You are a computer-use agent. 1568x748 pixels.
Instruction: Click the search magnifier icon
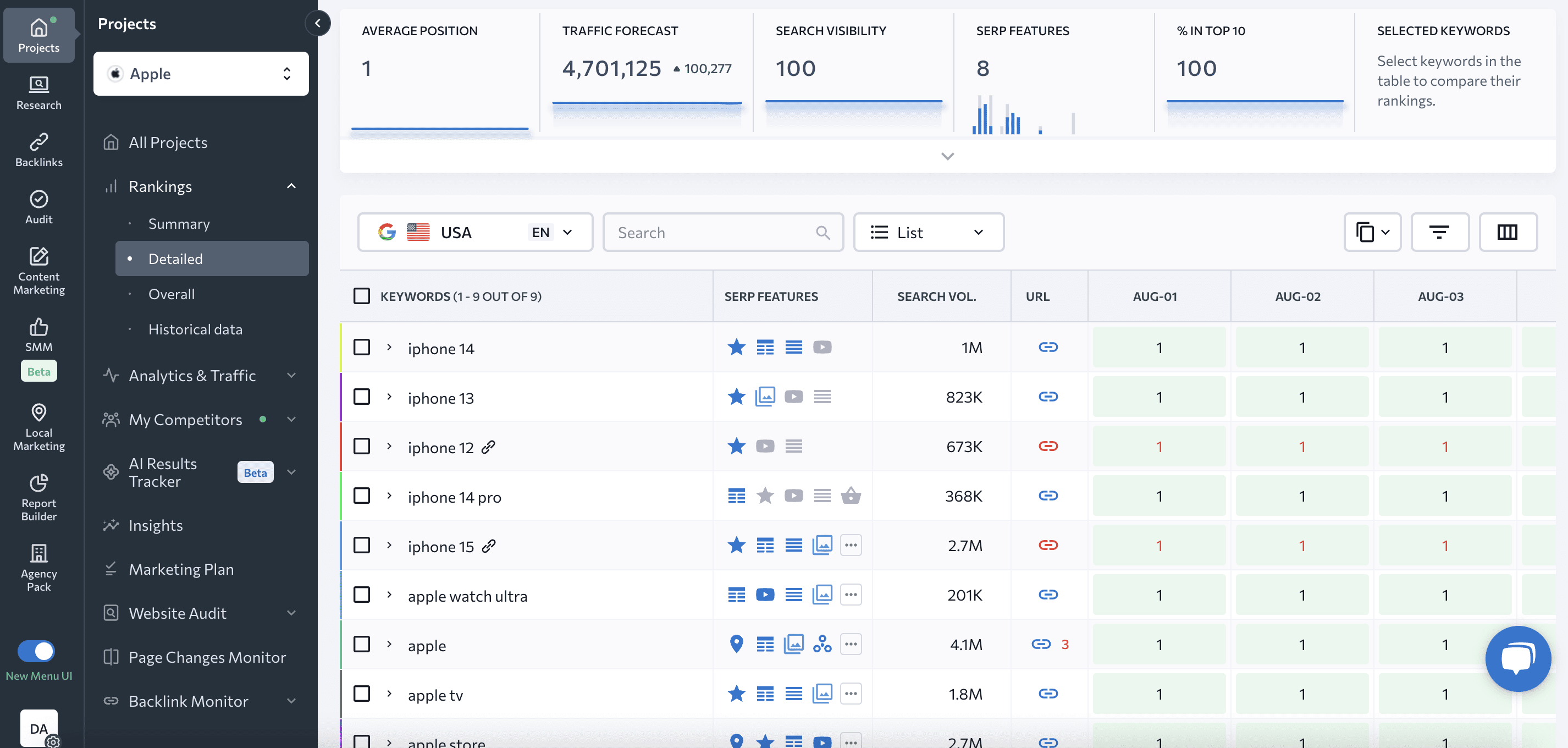click(822, 233)
